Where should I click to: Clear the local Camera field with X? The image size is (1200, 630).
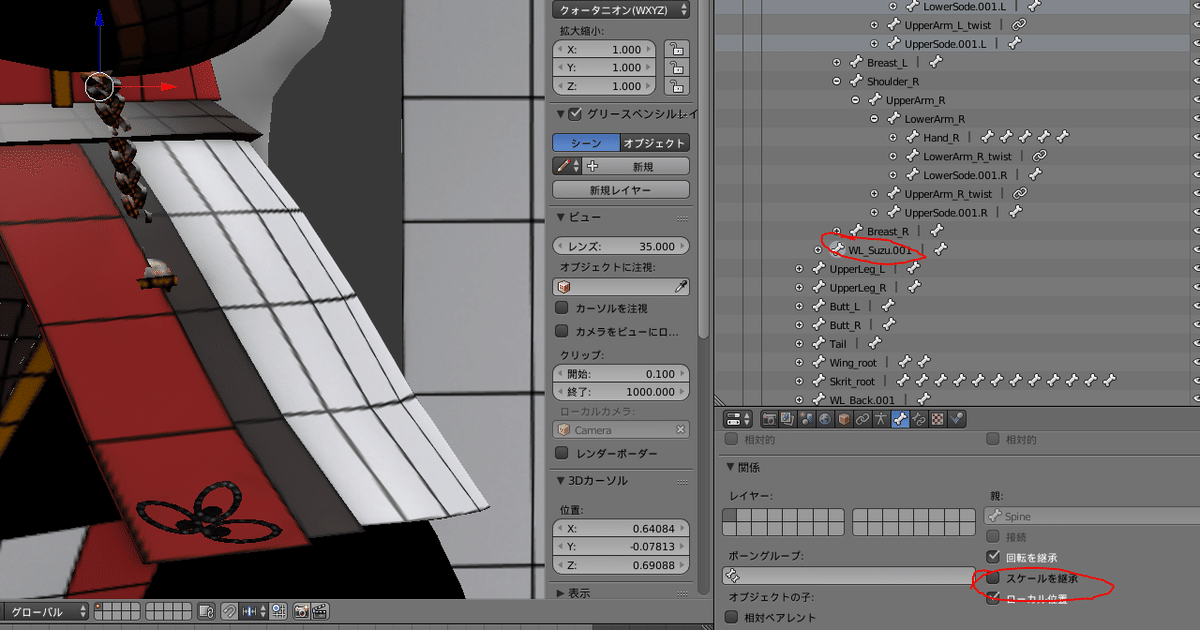(x=681, y=430)
